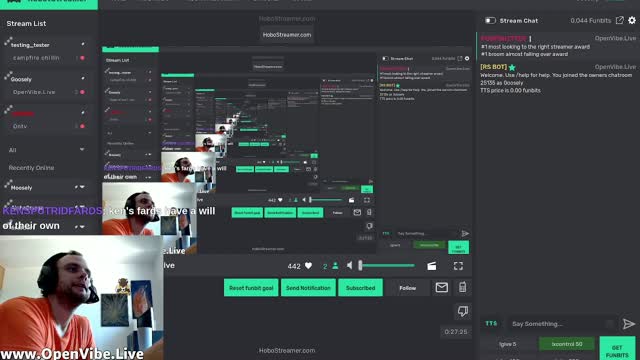
Task: Expand the Moosely stream entry
Action: 82,187
